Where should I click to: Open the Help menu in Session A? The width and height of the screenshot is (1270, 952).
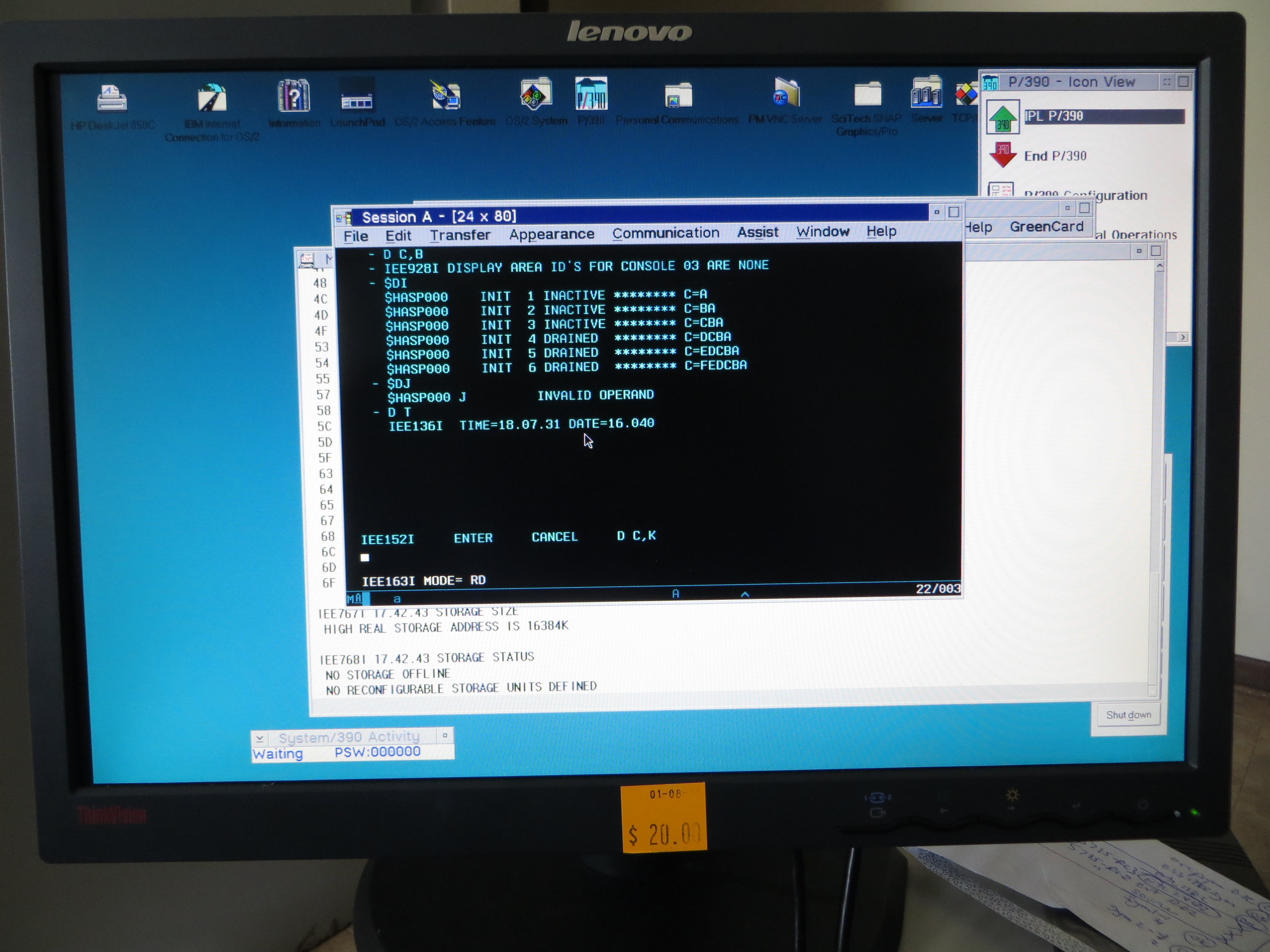tap(881, 231)
